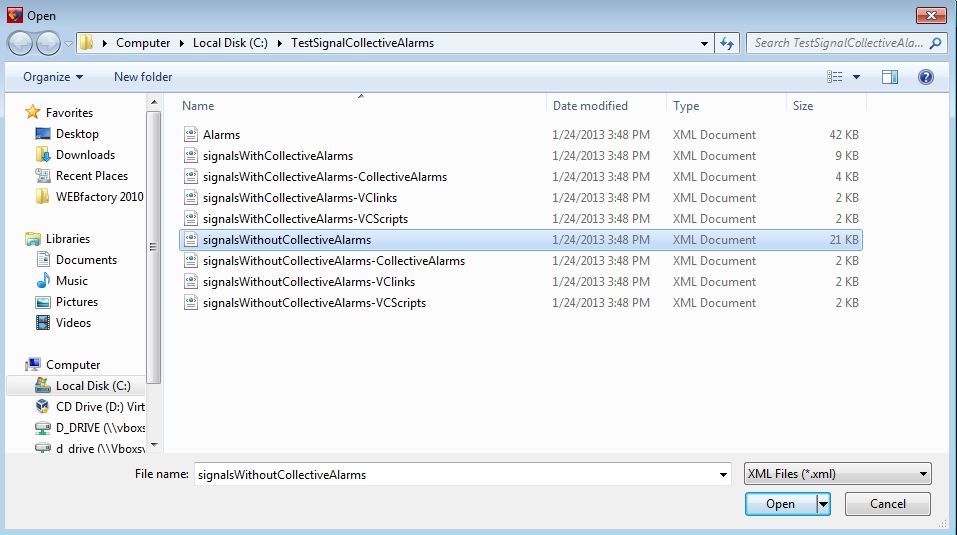Click the 21 KB size cell
The height and width of the screenshot is (535, 957).
click(843, 240)
